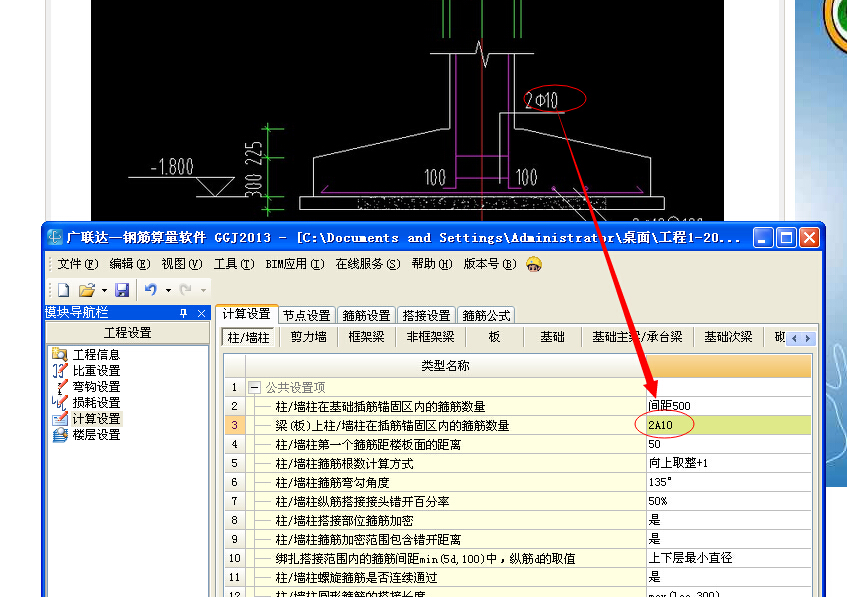Click the Open folder toolbar icon
The width and height of the screenshot is (847, 597).
[86, 290]
